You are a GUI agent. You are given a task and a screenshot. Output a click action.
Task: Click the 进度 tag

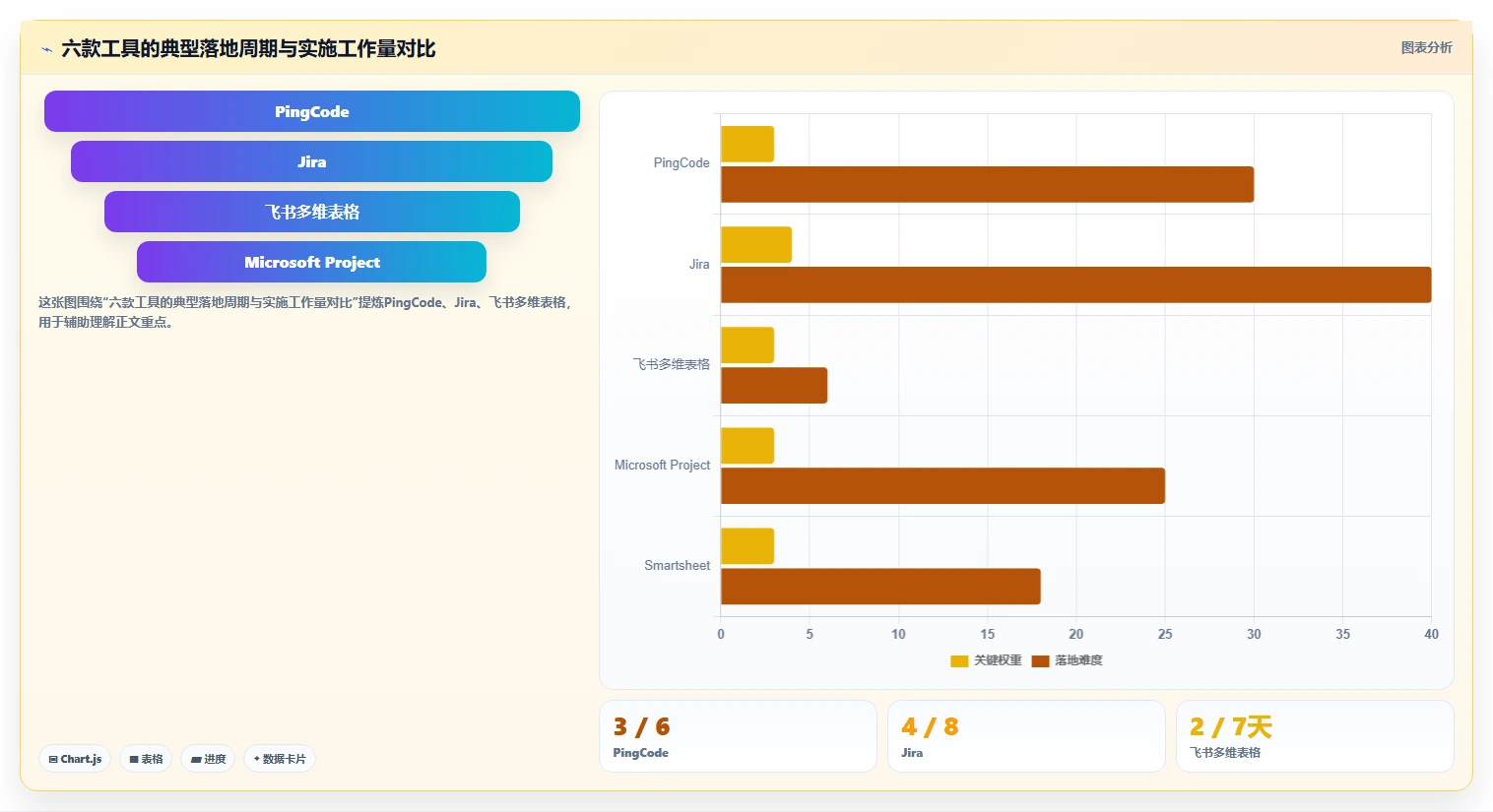click(x=208, y=759)
